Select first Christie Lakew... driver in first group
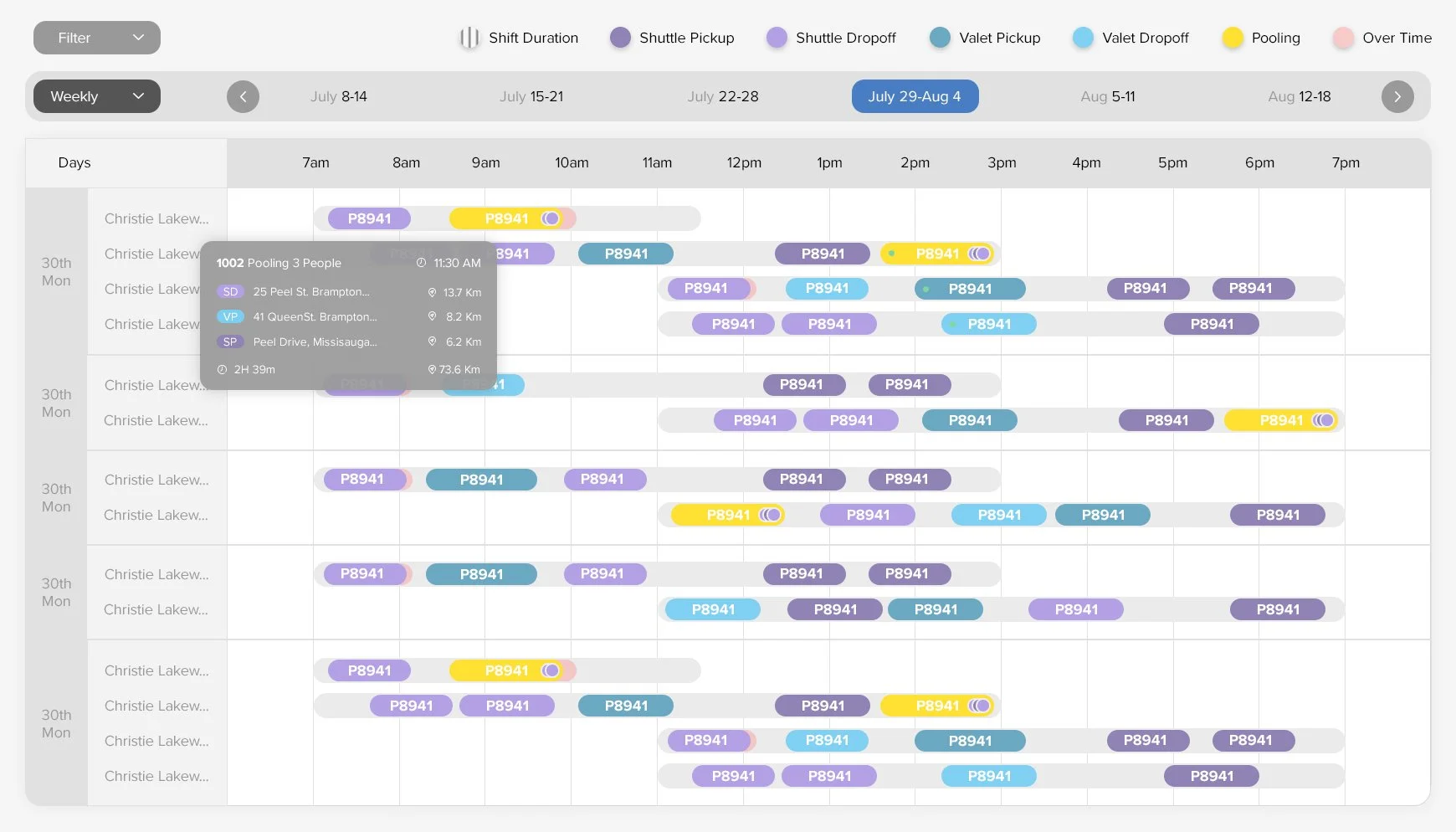The image size is (1456, 832). 156,218
